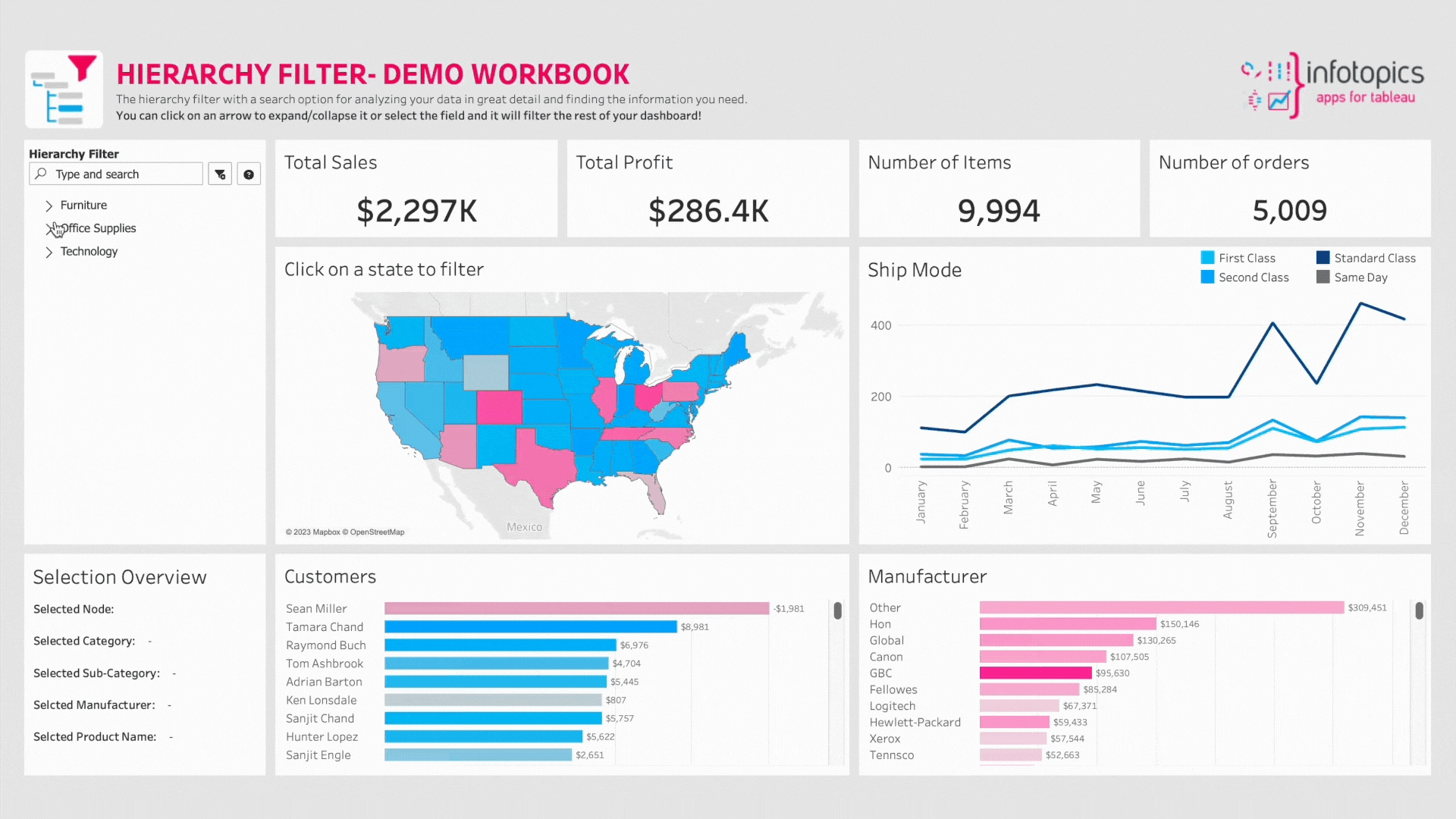Select the Furniture category label
This screenshot has height=819, width=1456.
click(x=83, y=206)
